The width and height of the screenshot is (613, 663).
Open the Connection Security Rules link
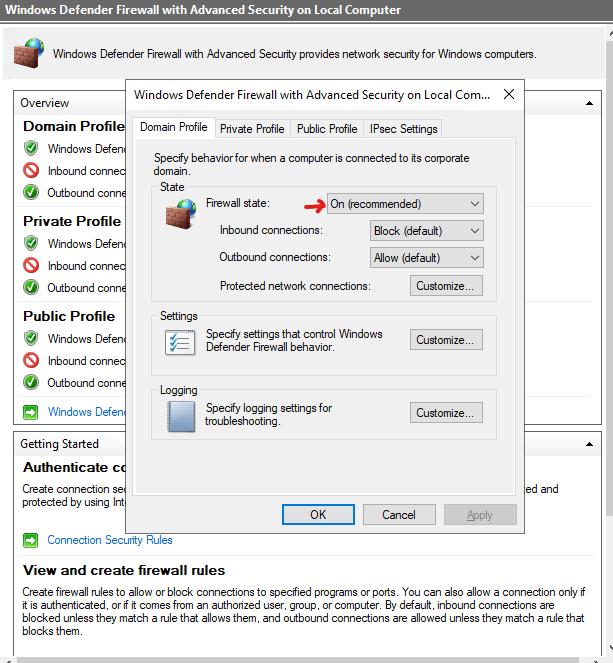pos(110,540)
